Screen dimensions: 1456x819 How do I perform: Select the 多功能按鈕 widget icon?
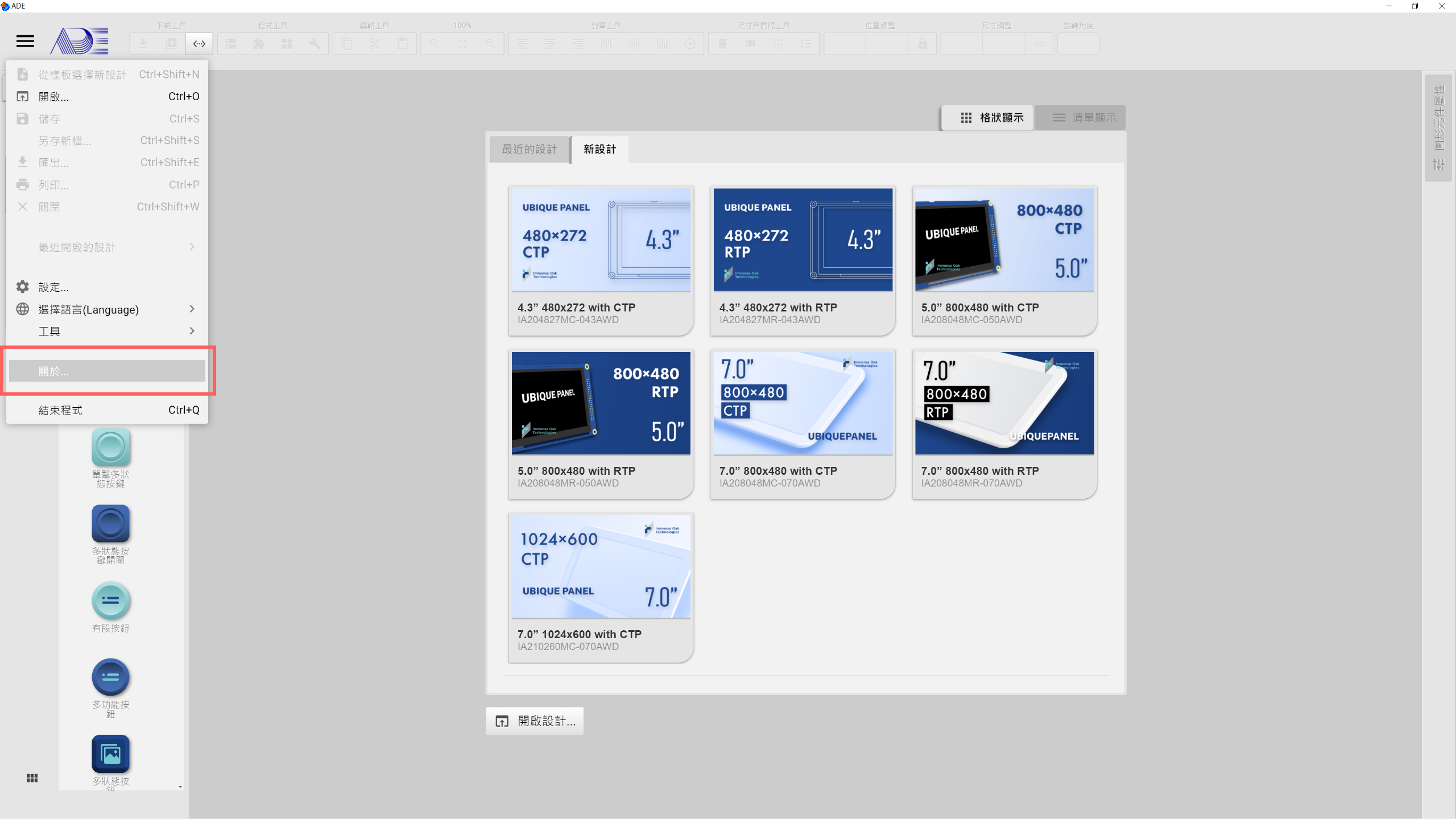[111, 677]
